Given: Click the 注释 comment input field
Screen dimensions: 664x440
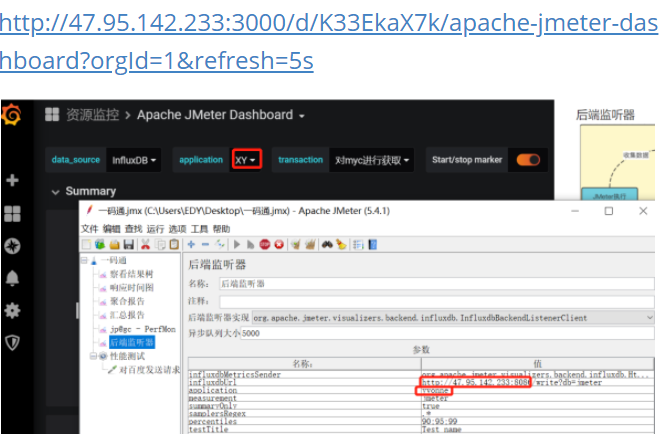Looking at the screenshot, I should point(437,301).
